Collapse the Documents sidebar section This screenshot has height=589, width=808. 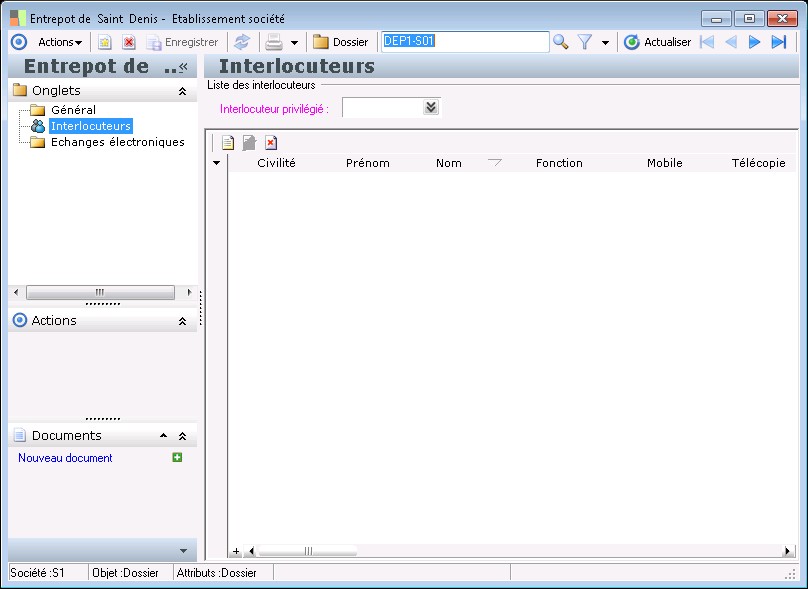[x=182, y=436]
